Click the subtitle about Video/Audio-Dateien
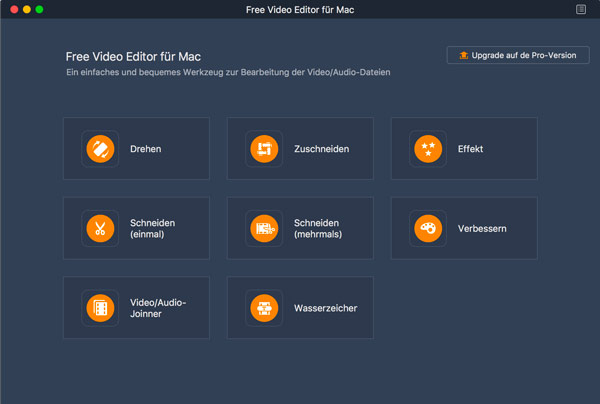This screenshot has height=404, width=600. [x=228, y=72]
